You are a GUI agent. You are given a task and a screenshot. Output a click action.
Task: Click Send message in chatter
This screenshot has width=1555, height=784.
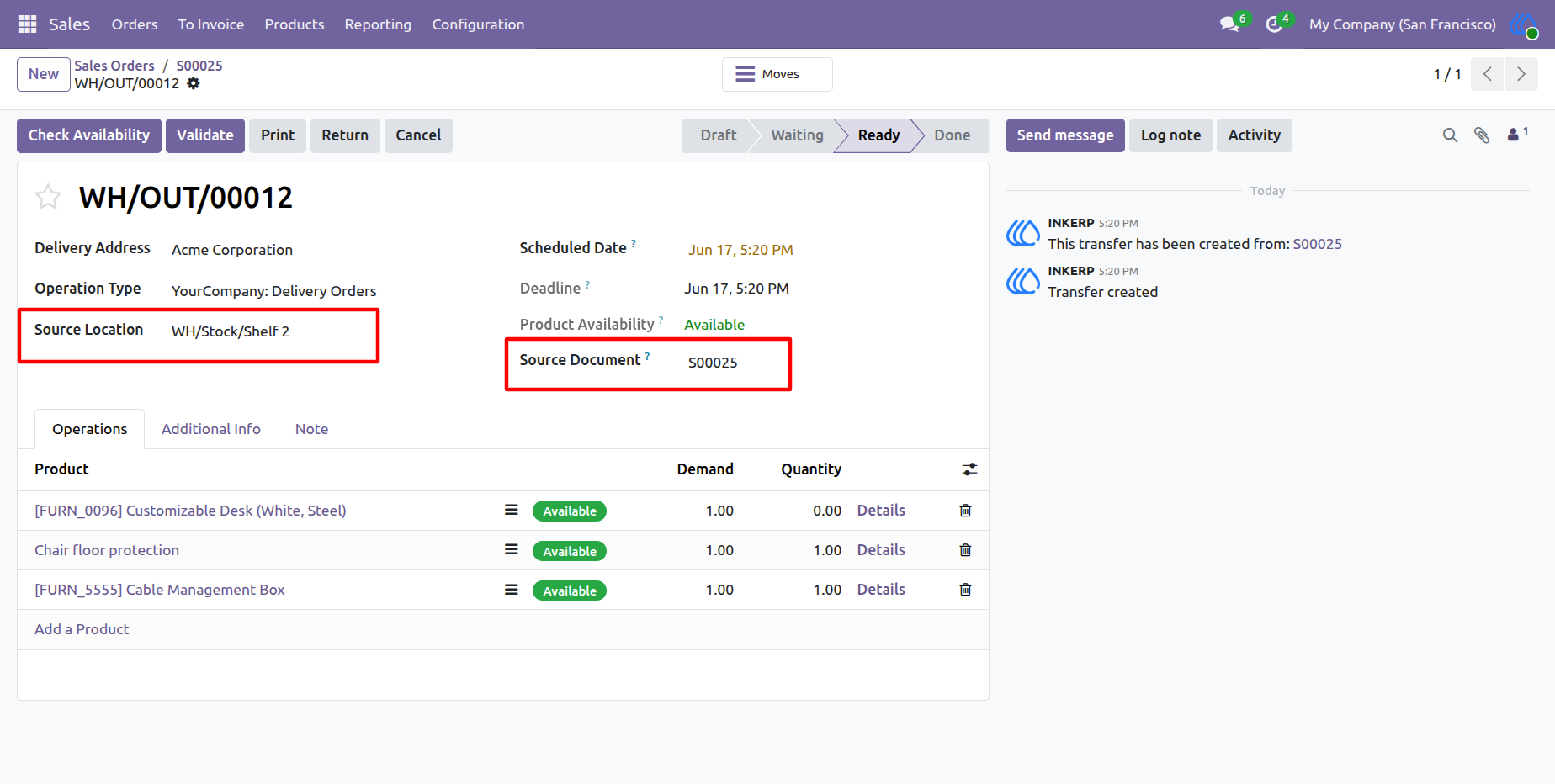tap(1065, 135)
